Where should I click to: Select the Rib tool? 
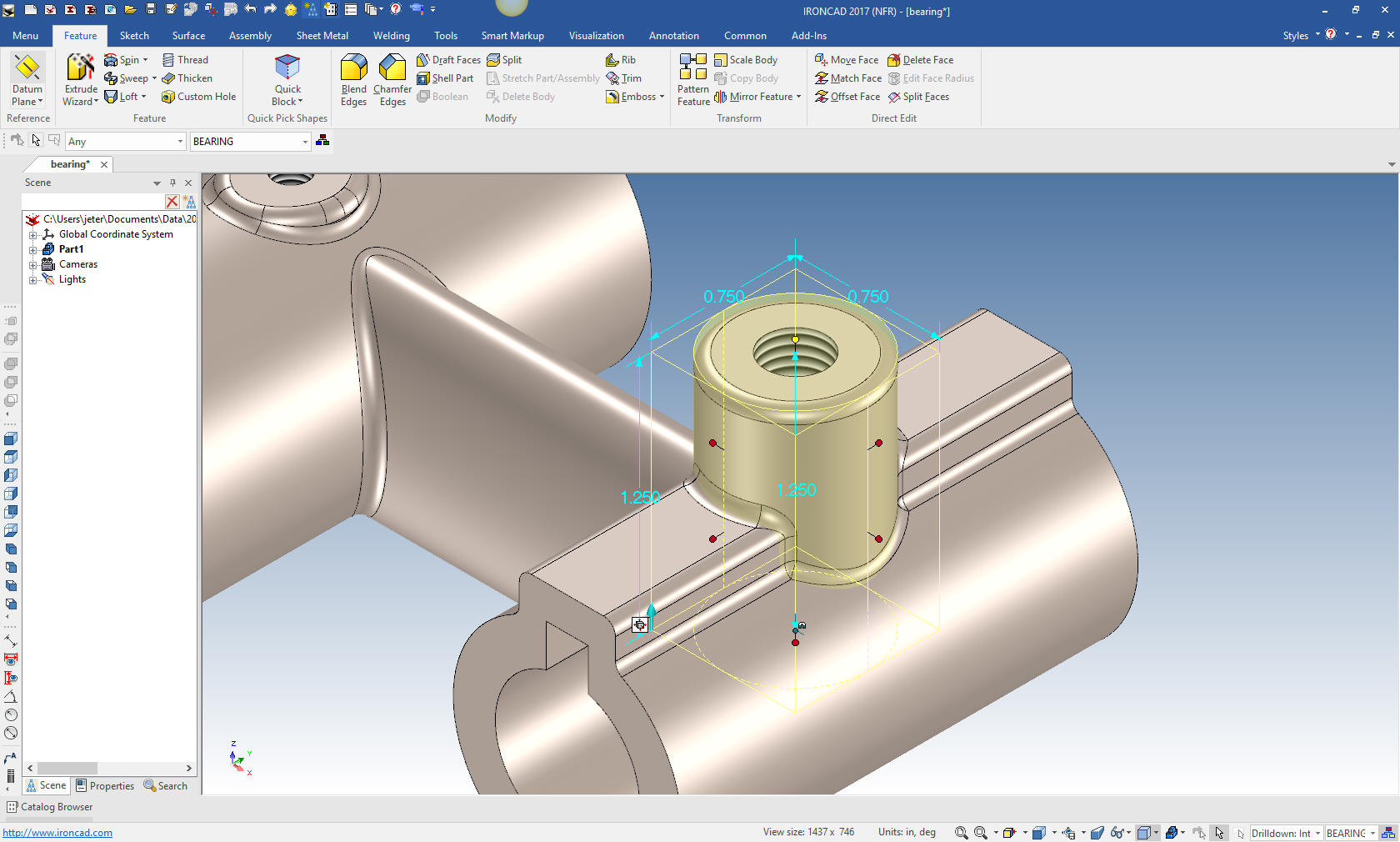tap(621, 60)
